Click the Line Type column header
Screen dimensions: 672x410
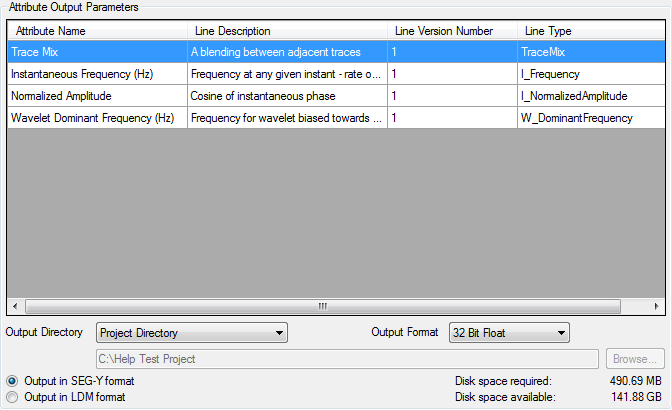[591, 31]
